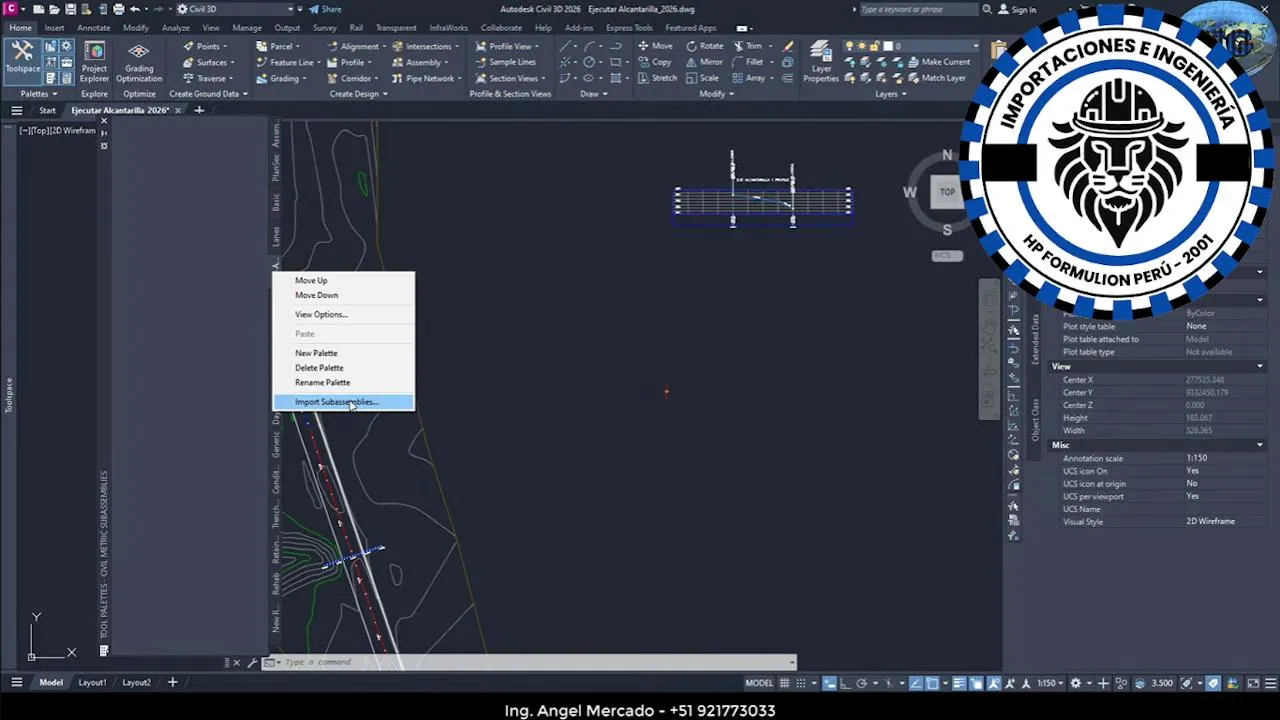This screenshot has height=720, width=1280.
Task: Click the Open file folder icon
Action: tap(54, 9)
